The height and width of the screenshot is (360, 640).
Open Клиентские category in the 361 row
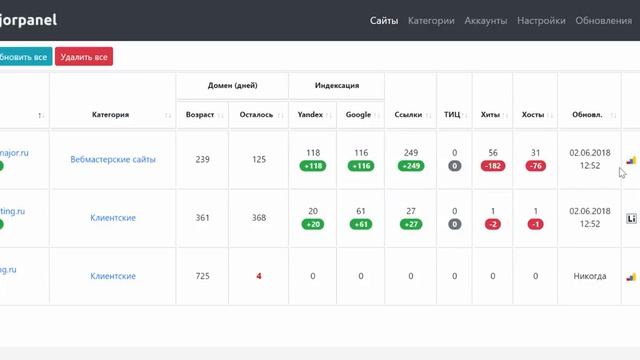click(113, 218)
